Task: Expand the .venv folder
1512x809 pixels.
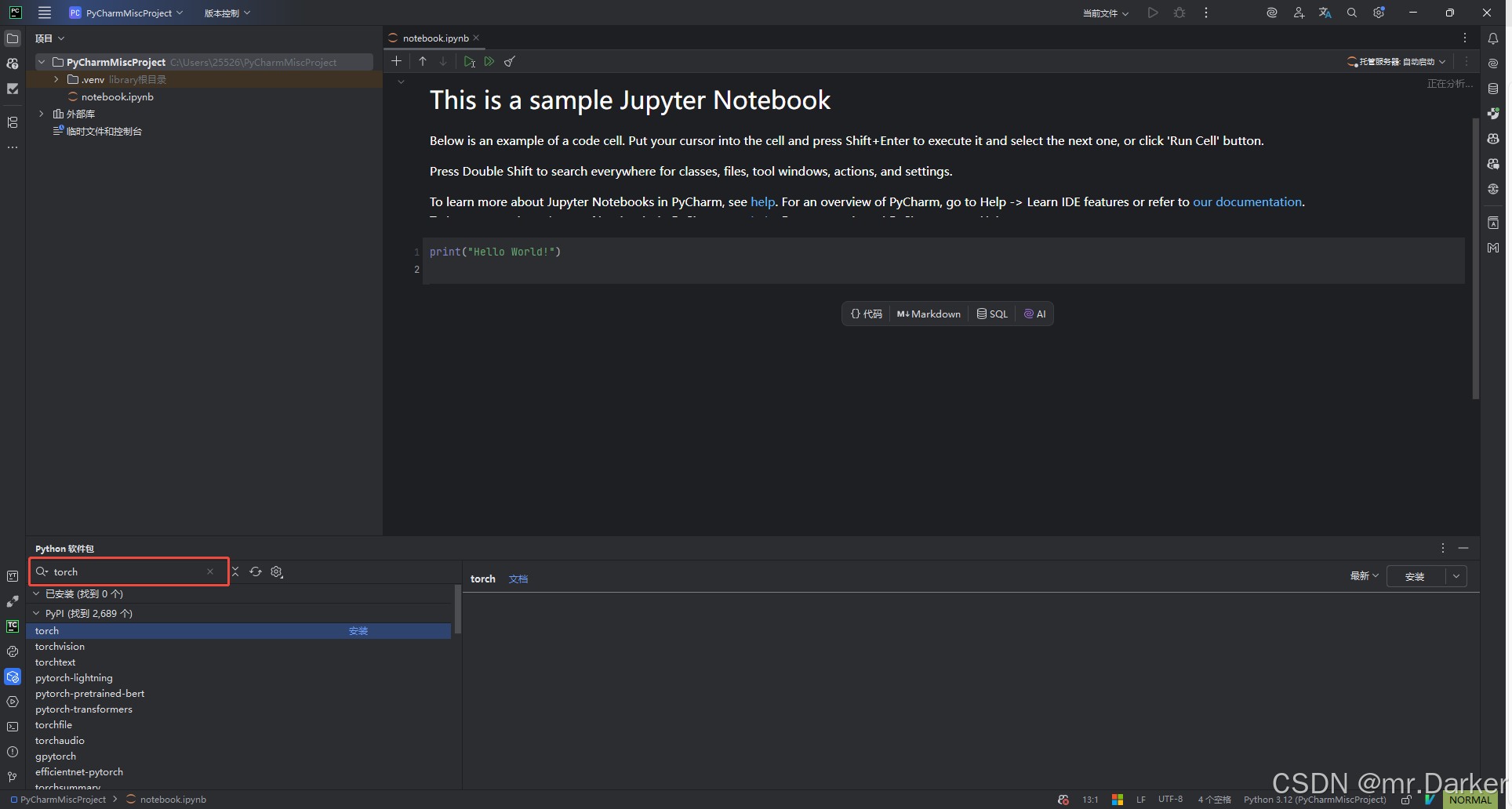Action: pos(56,79)
